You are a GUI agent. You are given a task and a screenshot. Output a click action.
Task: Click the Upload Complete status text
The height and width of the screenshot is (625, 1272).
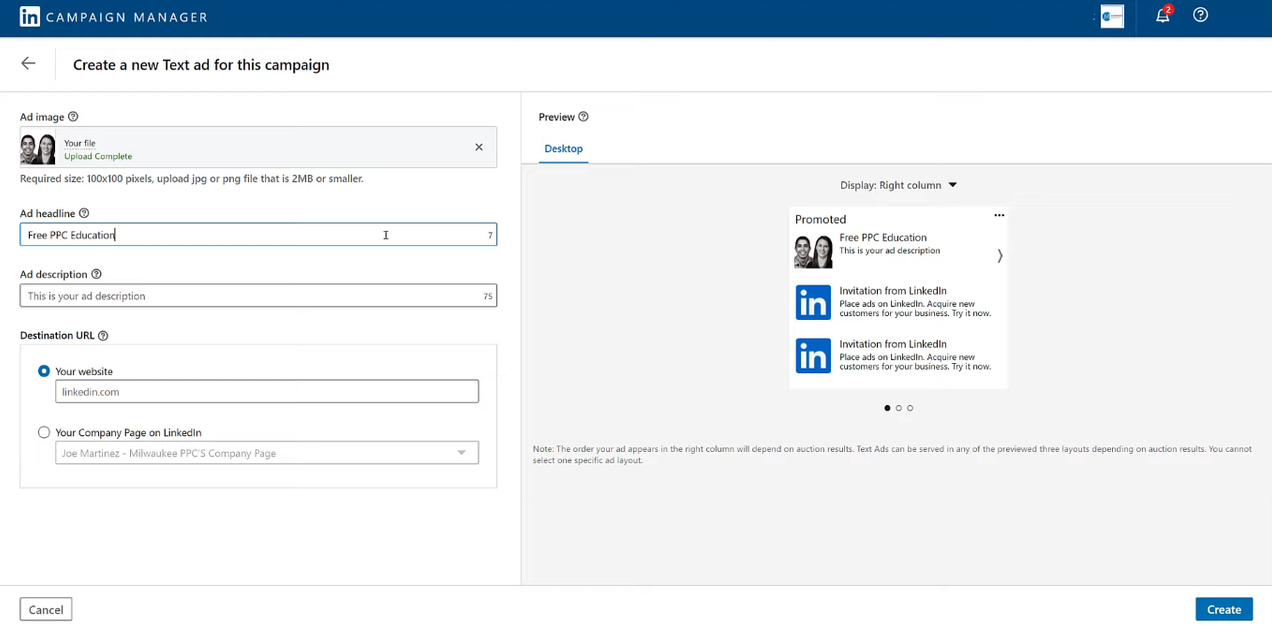98,157
